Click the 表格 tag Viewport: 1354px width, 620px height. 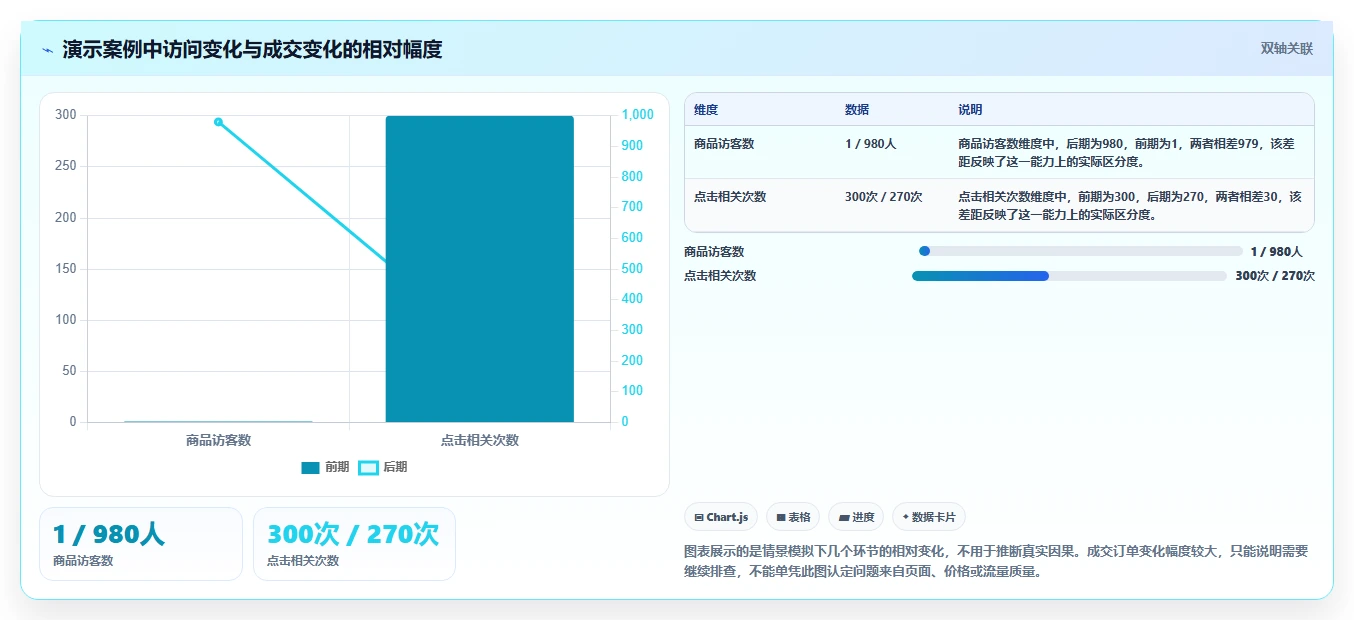793,517
